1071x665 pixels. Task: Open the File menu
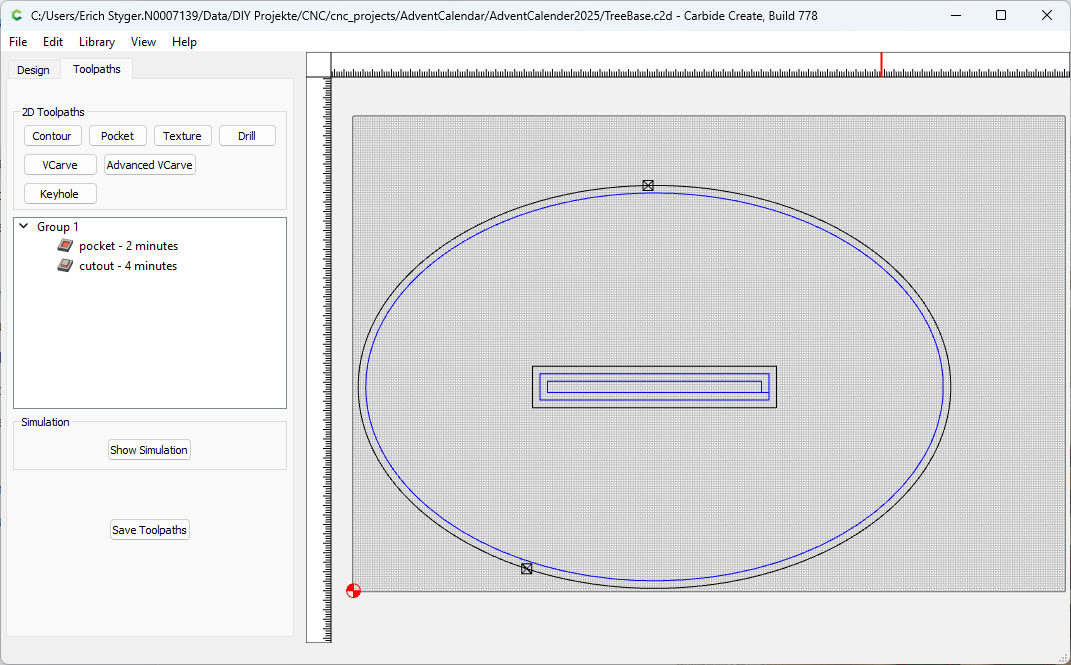[x=18, y=42]
